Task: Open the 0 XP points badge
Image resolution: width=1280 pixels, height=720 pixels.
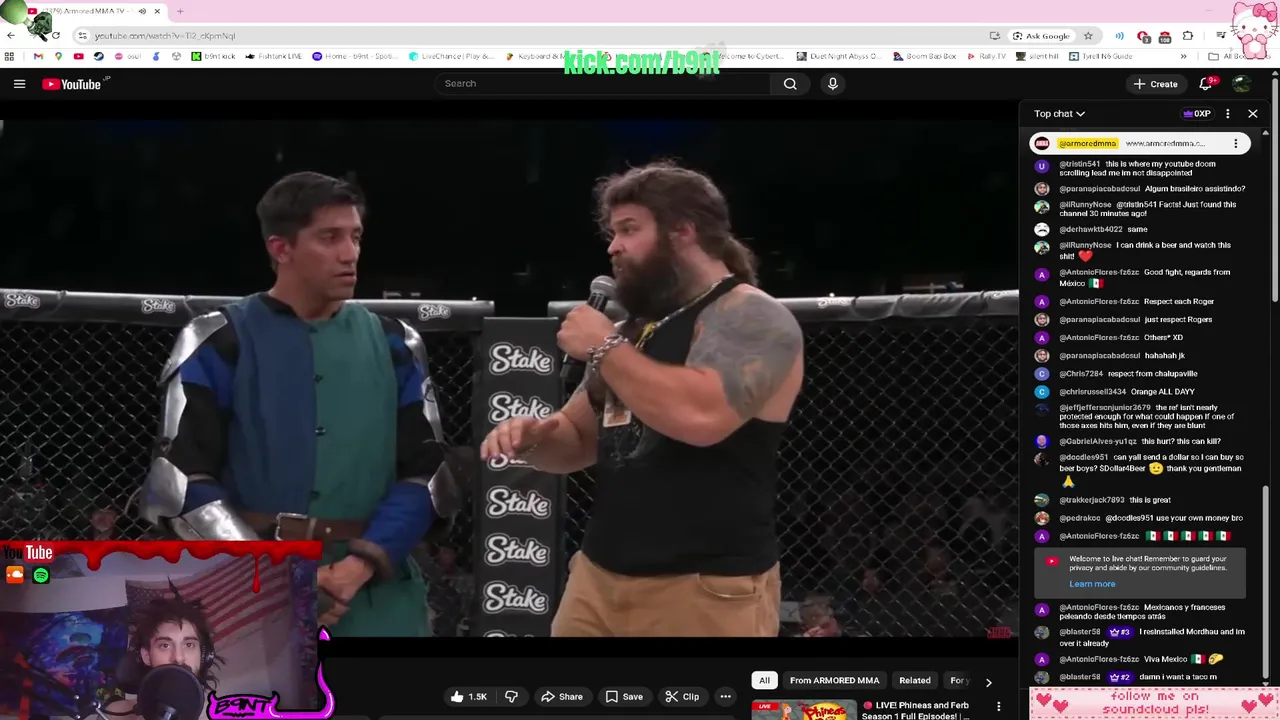Action: (x=1197, y=114)
